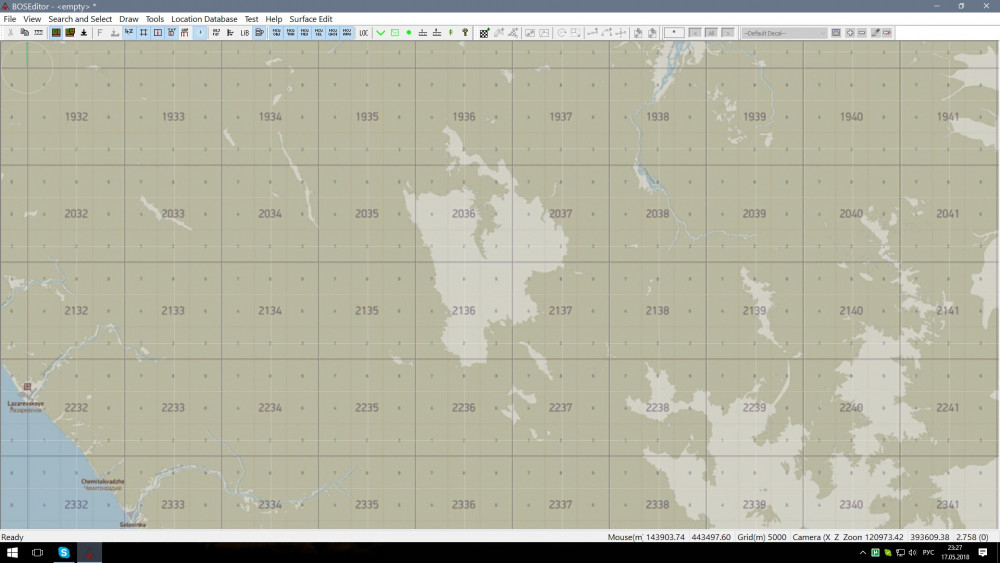Screen dimensions: 1000x563
Task: Click the Copy icon in toolbar
Action: click(24, 33)
